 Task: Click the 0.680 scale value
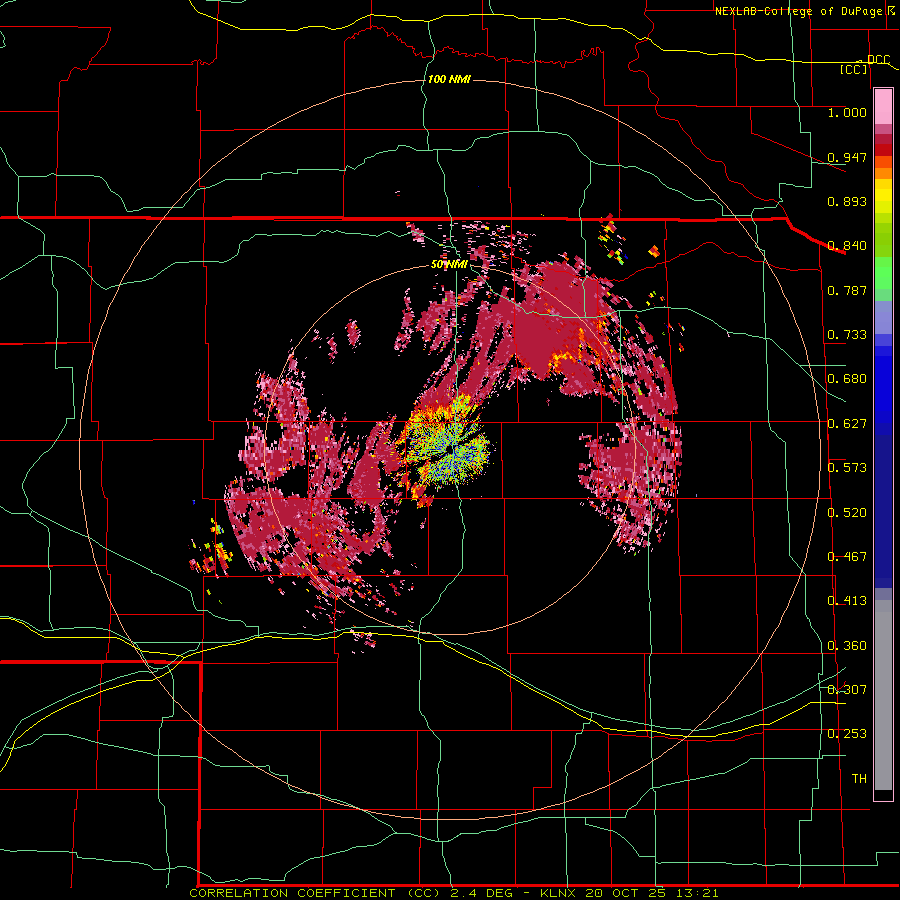(x=847, y=379)
